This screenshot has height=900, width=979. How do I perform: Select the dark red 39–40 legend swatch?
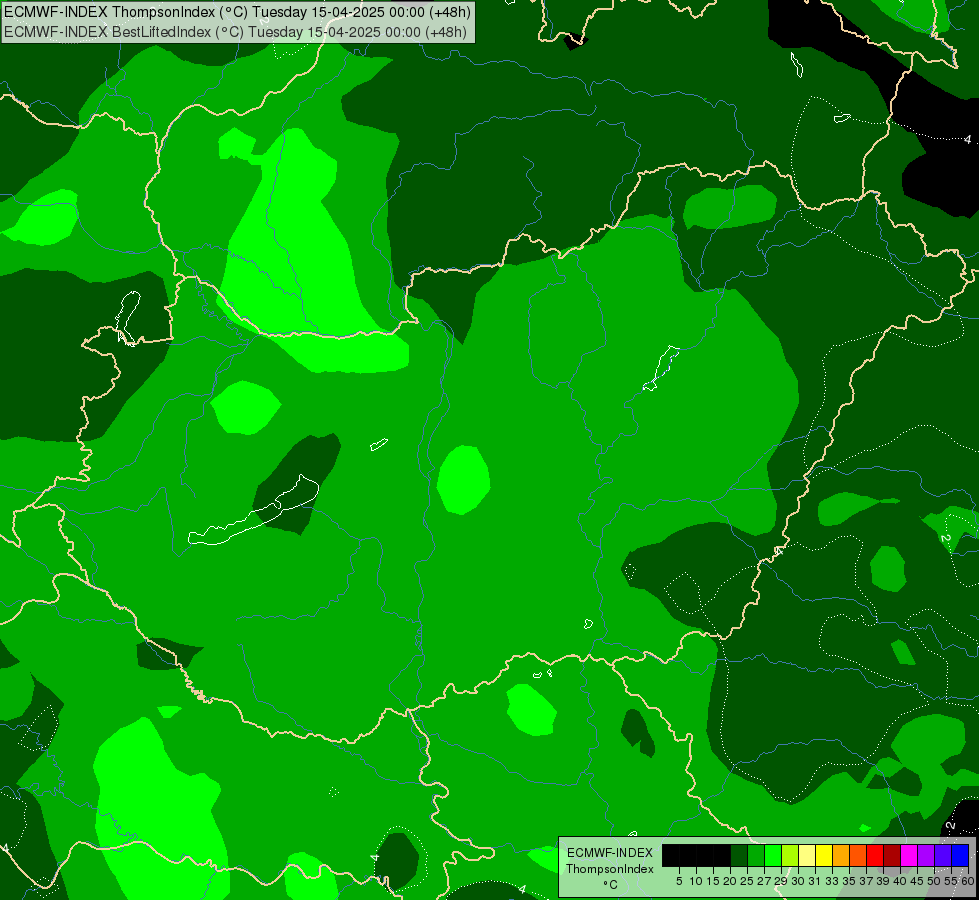892,855
